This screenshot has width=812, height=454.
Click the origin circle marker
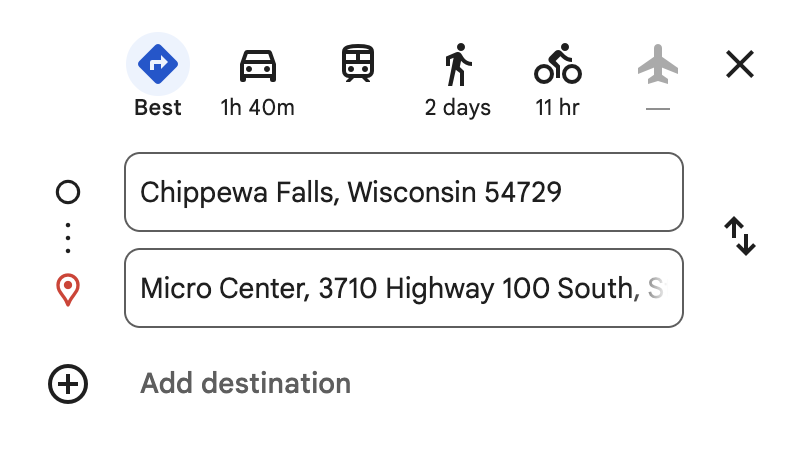[x=68, y=192]
